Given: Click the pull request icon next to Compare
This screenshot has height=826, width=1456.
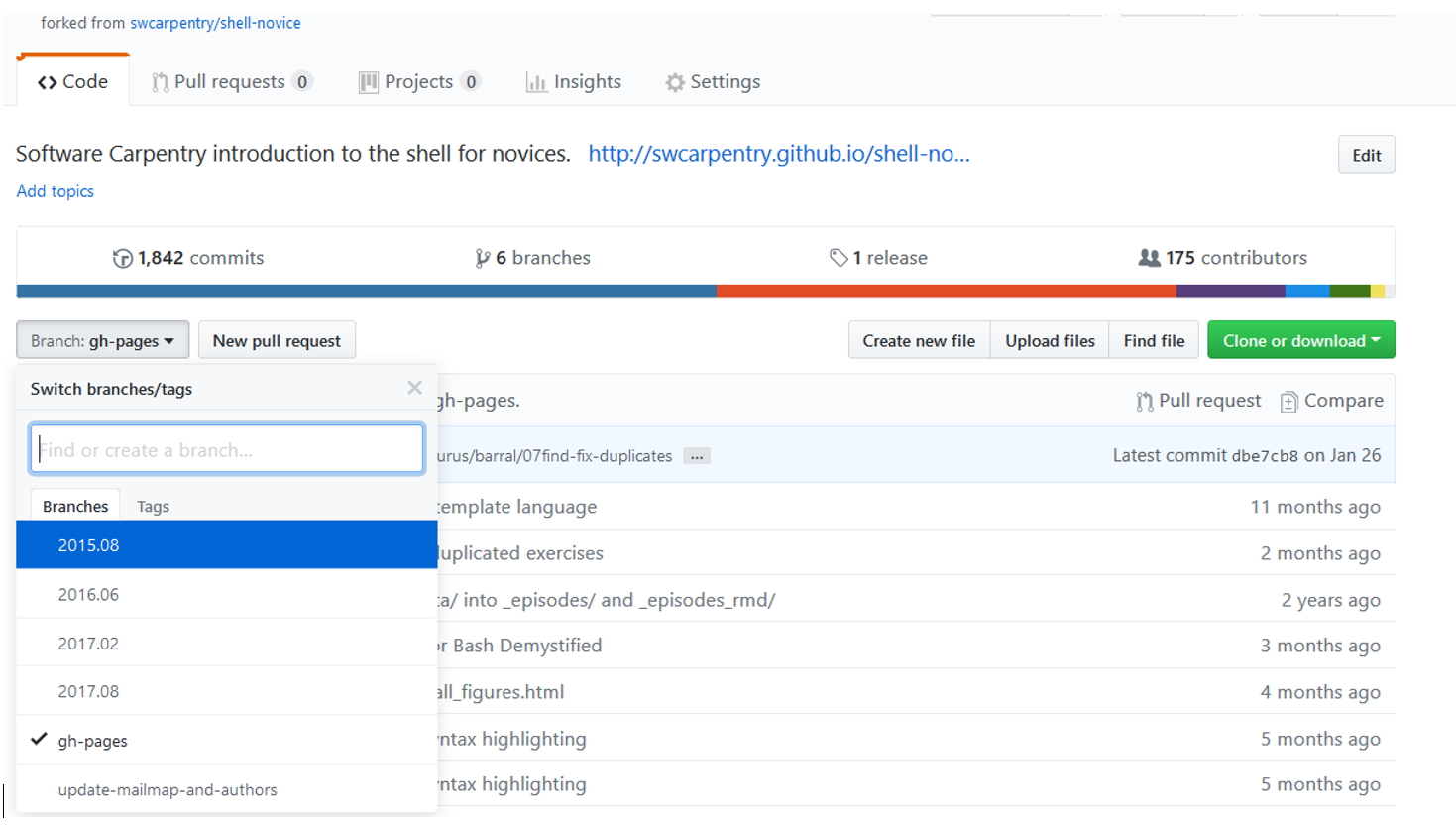Looking at the screenshot, I should [x=1145, y=401].
